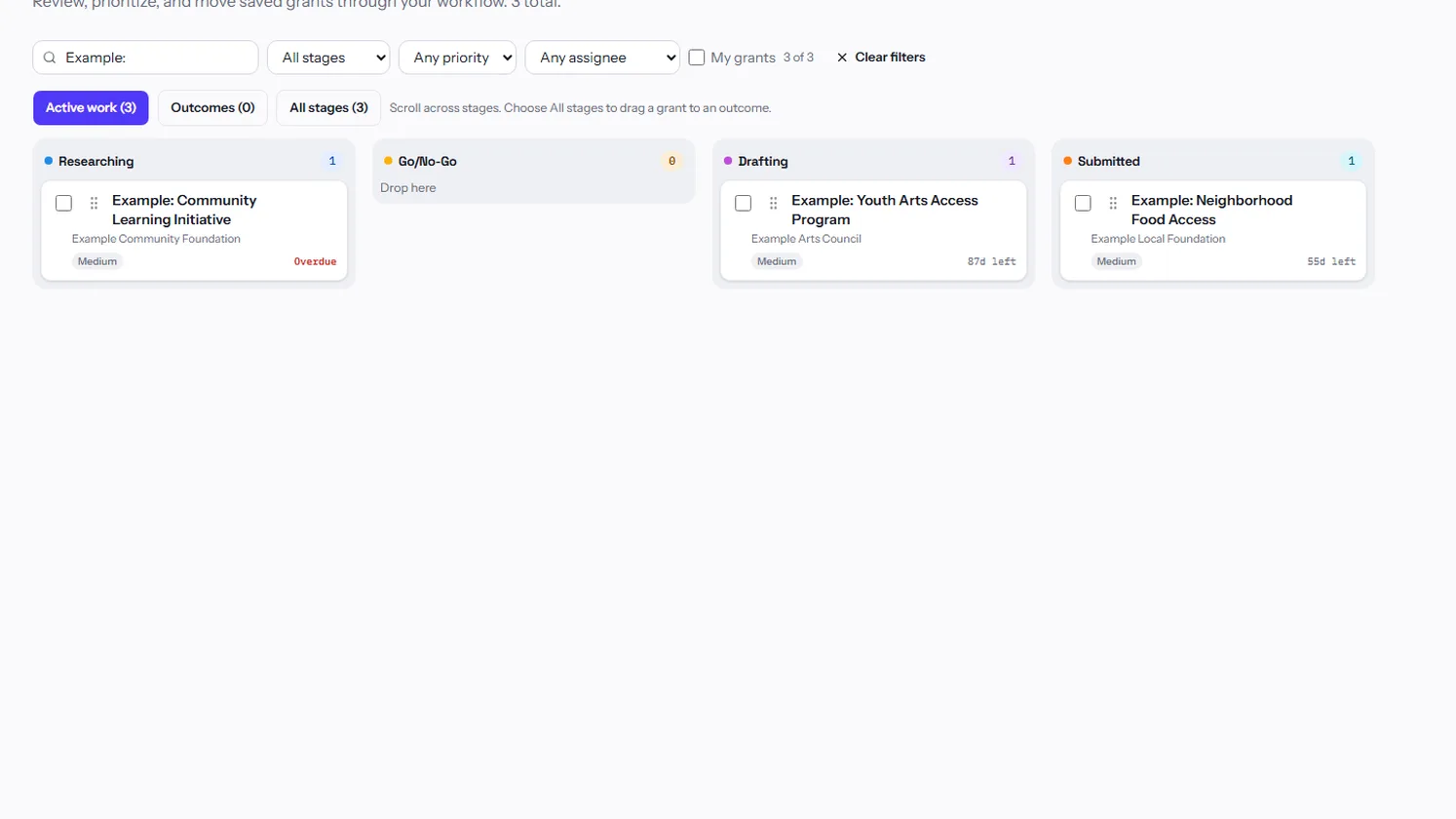Click the Clear filters button

(881, 58)
